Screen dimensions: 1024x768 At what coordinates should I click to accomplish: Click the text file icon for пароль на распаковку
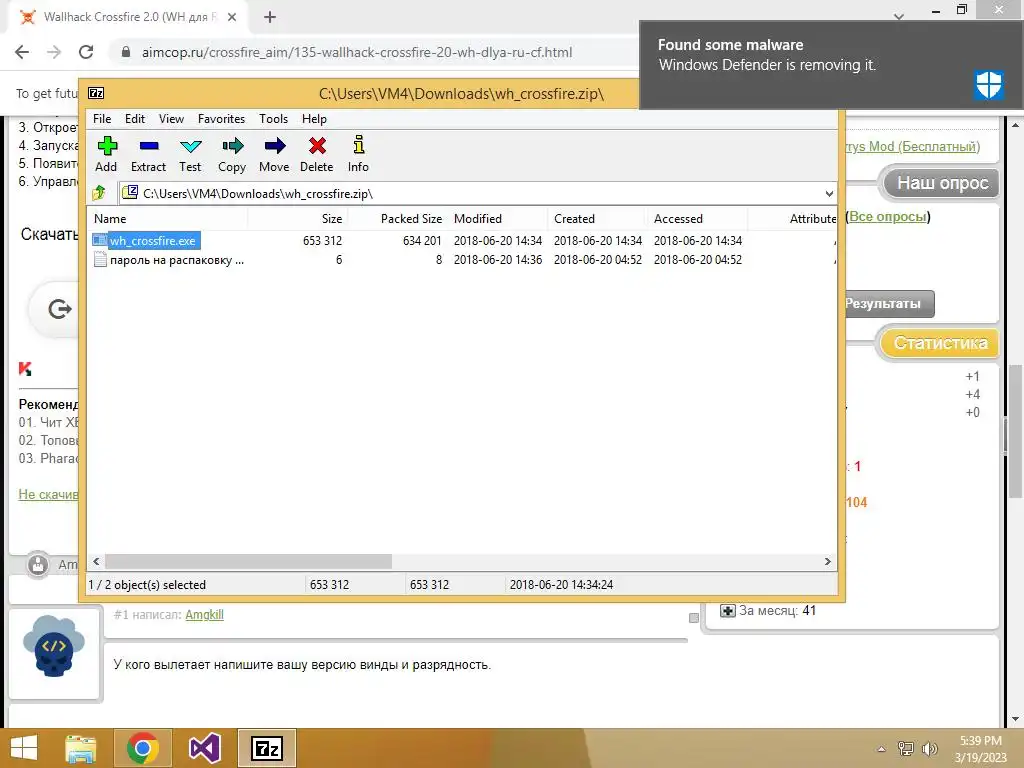[x=100, y=260]
